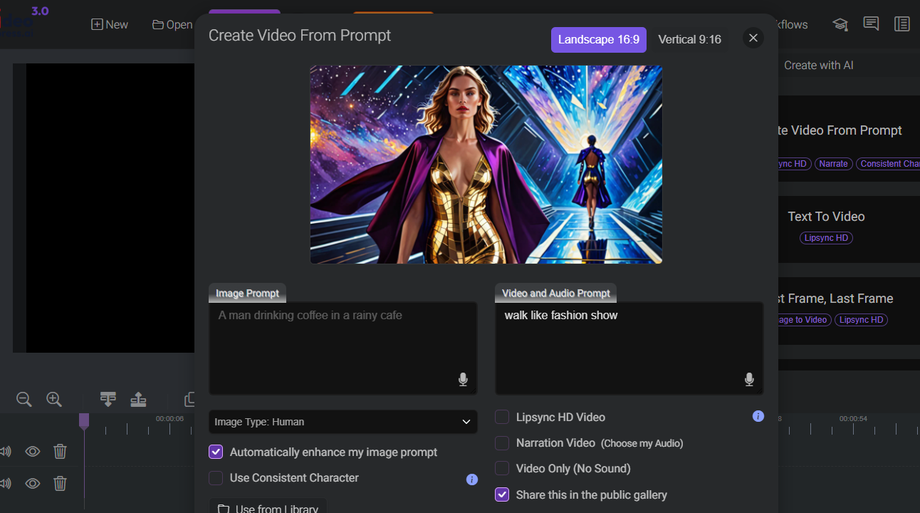Viewport: 920px width, 513px height.
Task: Close the Create Video From Prompt dialog
Action: (x=753, y=38)
